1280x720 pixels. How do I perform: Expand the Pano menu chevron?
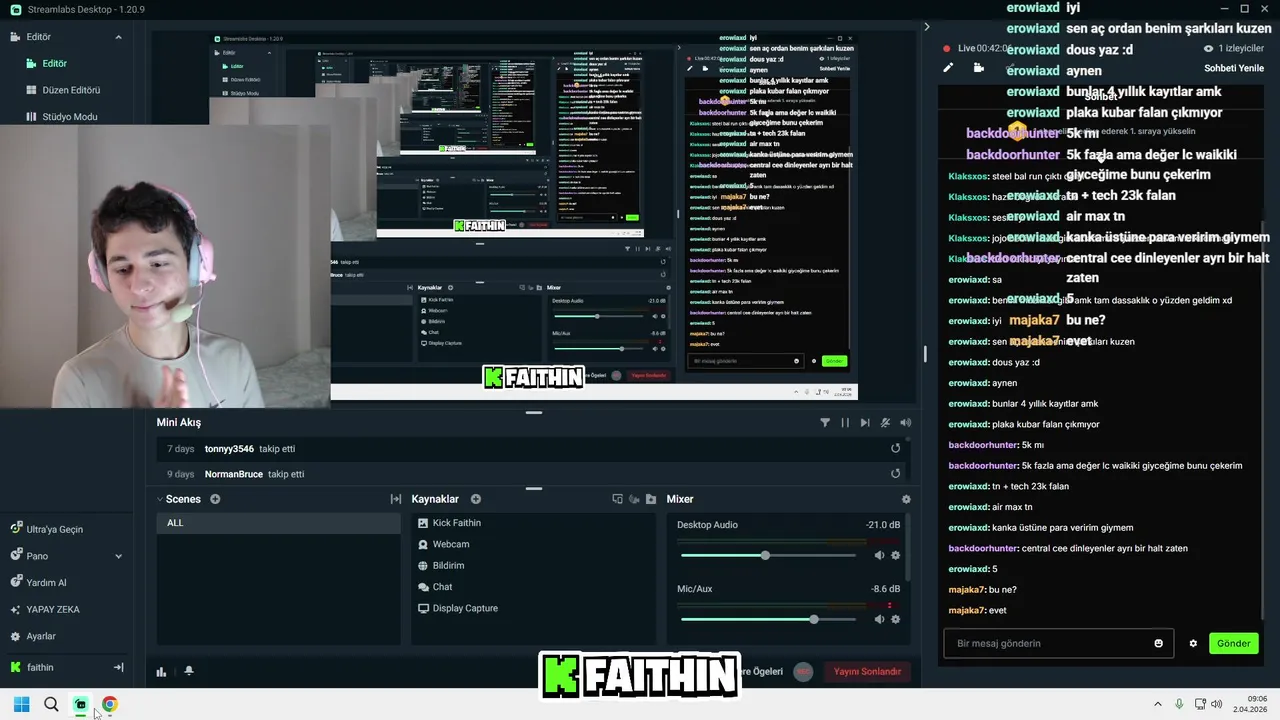pos(118,556)
